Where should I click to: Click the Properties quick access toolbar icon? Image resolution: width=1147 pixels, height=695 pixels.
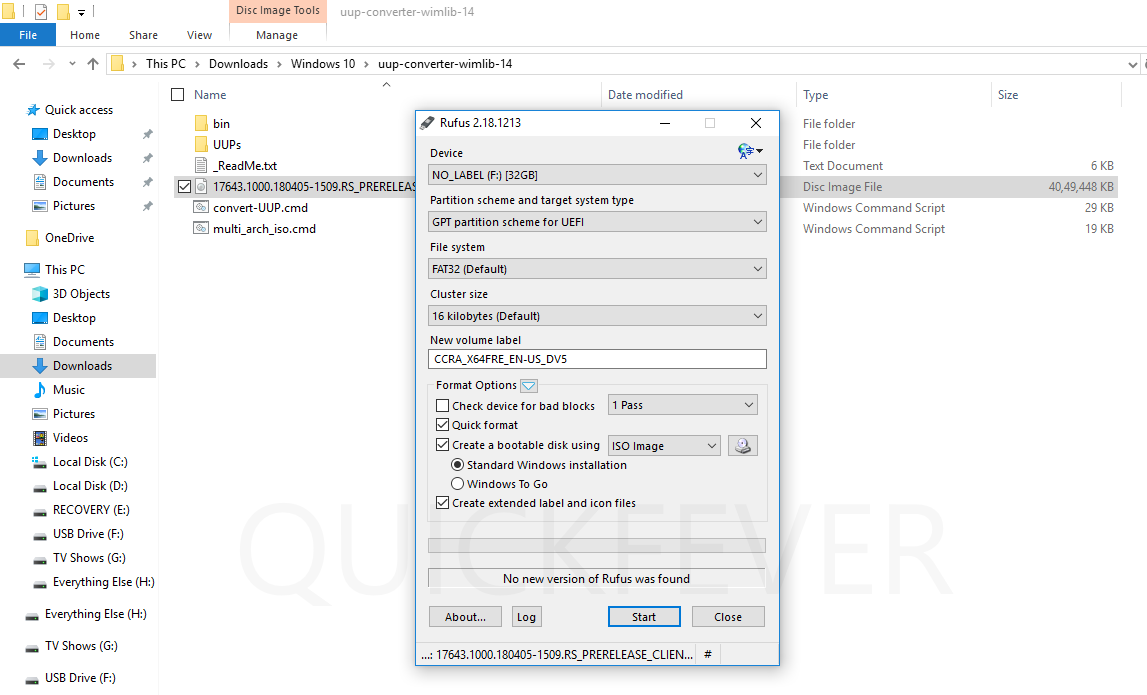point(41,12)
